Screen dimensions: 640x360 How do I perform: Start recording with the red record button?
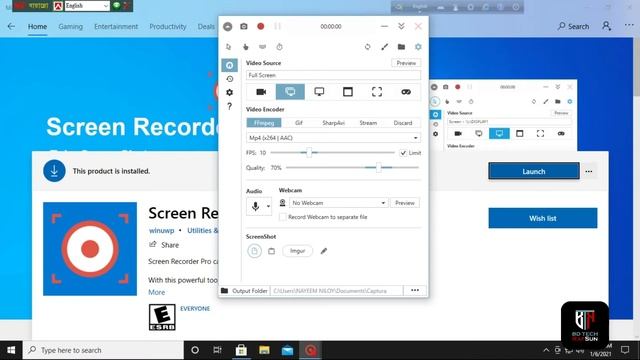pyautogui.click(x=260, y=27)
